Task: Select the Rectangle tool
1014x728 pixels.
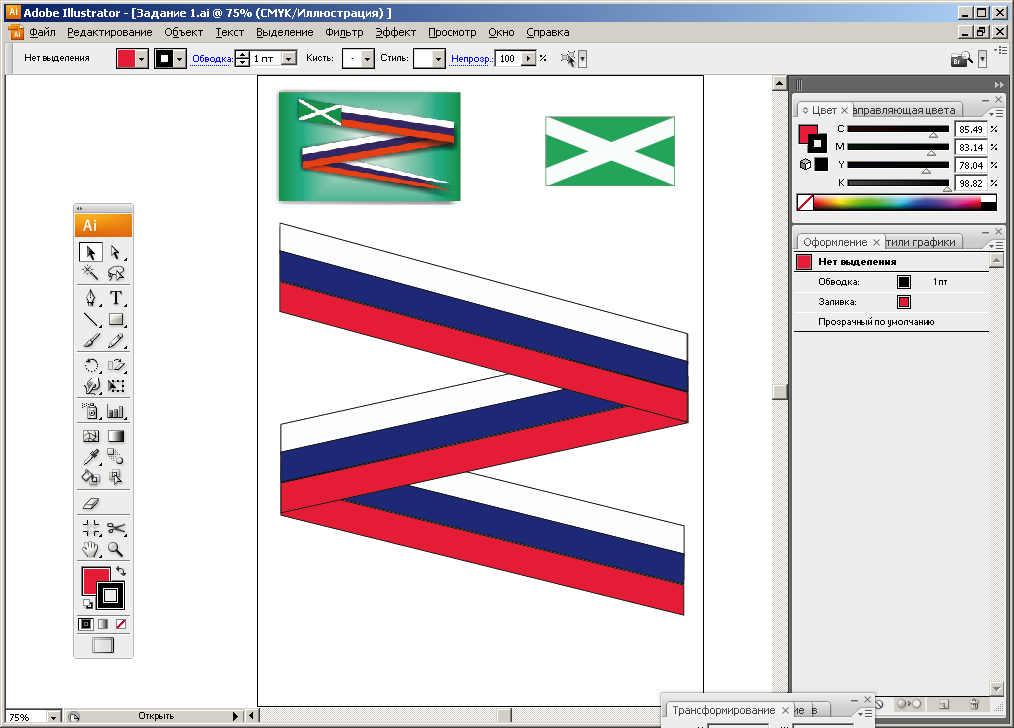Action: coord(116,319)
